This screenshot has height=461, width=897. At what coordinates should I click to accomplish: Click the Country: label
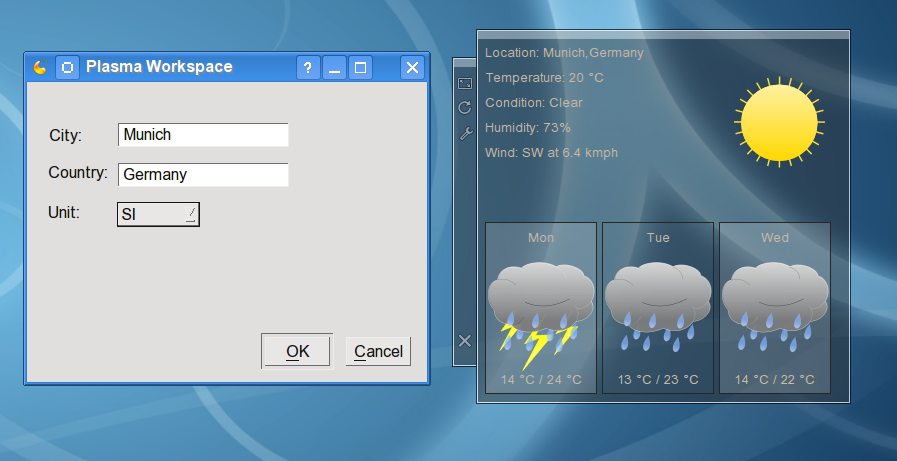pyautogui.click(x=78, y=173)
